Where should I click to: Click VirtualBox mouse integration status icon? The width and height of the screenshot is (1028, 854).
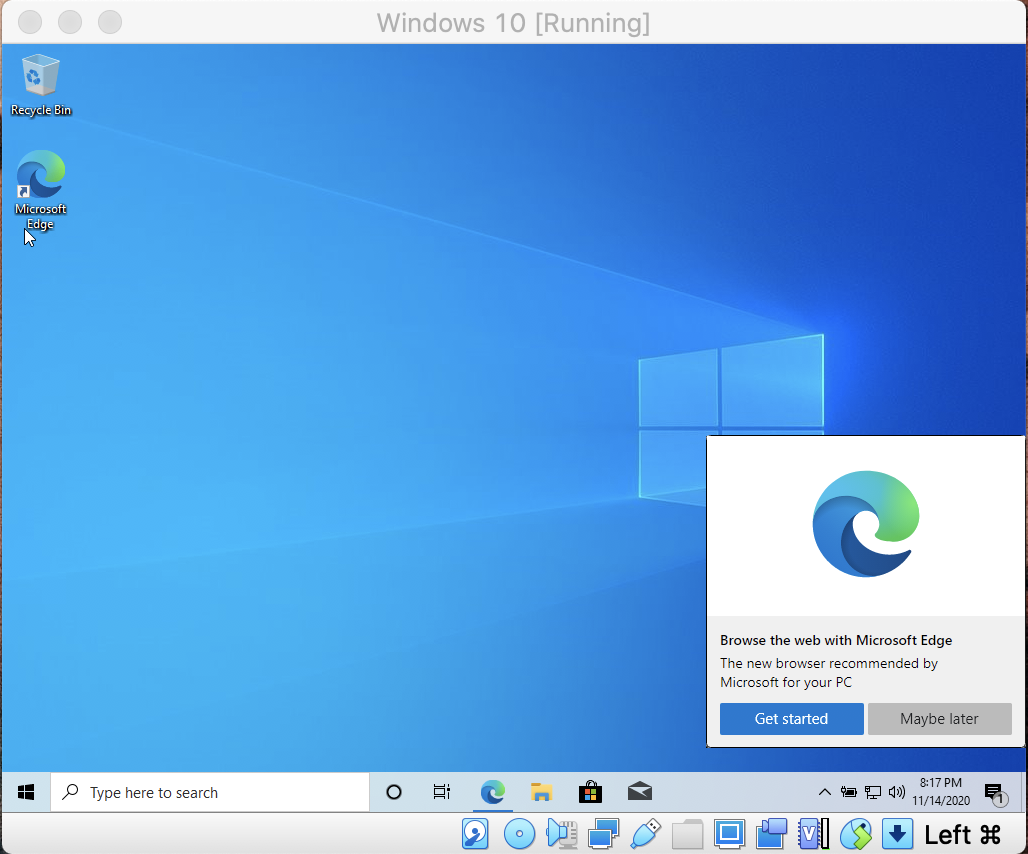click(x=856, y=834)
